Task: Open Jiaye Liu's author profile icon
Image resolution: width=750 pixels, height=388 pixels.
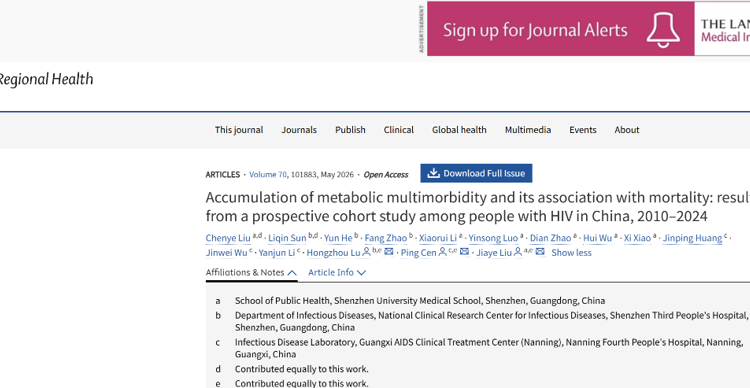Action: coord(518,252)
